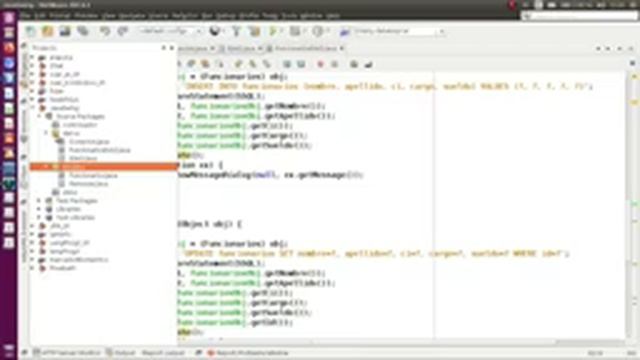
Task: Expand the Test Libraries node
Action: click(x=39, y=218)
